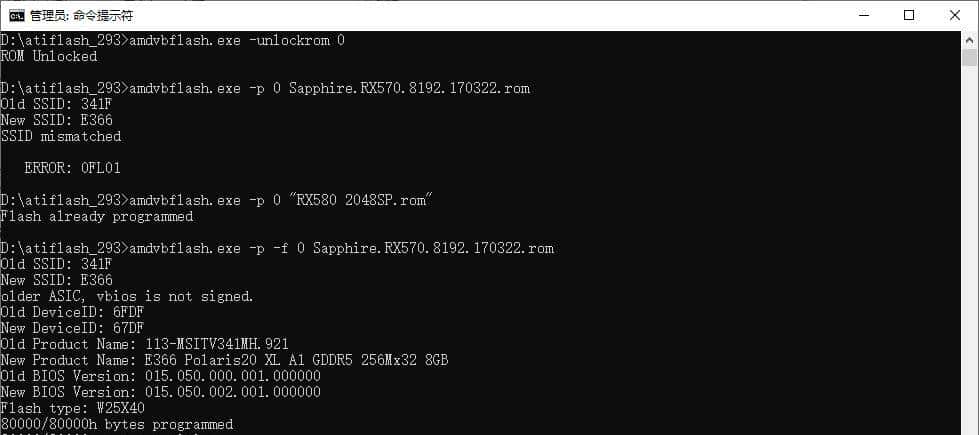Click the "older ASIC, vbios is not signed." line
The width and height of the screenshot is (979, 435).
point(127,296)
